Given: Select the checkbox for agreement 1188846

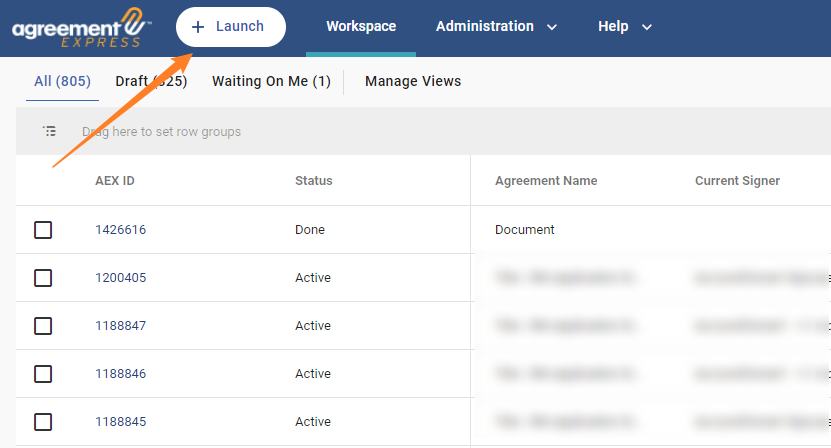Looking at the screenshot, I should click(x=43, y=374).
